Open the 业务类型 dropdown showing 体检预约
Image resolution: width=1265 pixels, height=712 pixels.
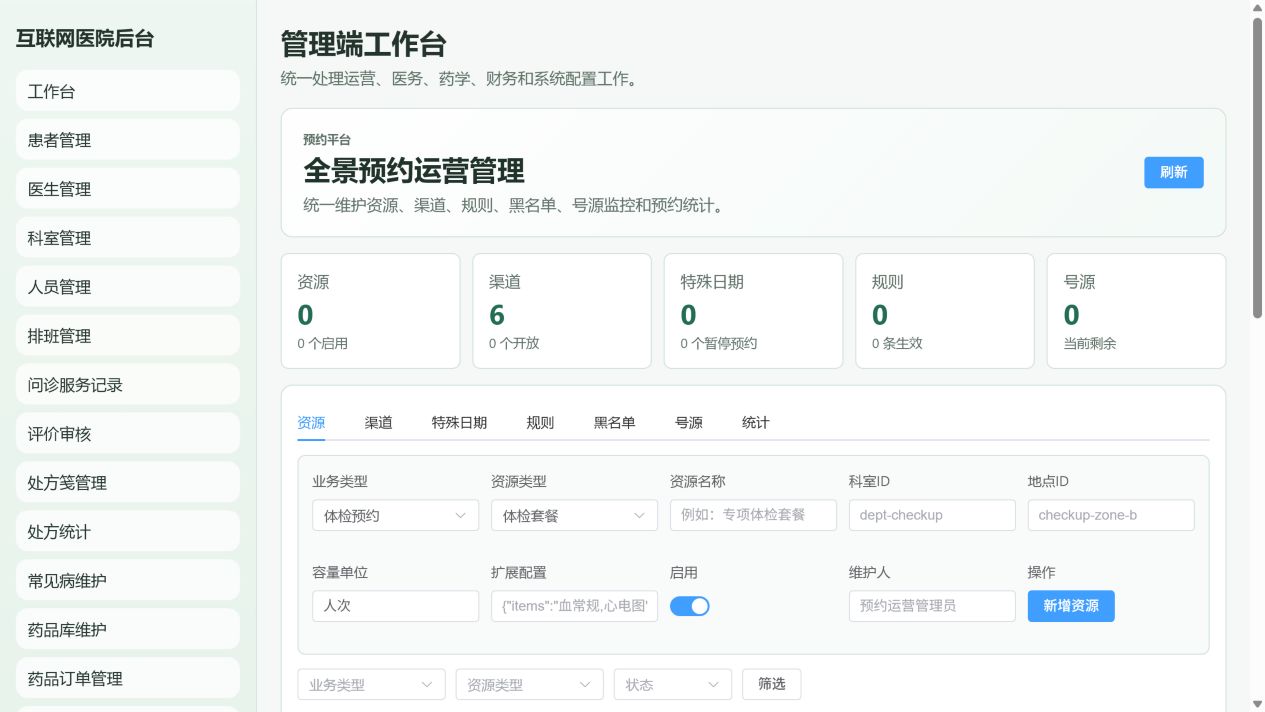coord(395,515)
